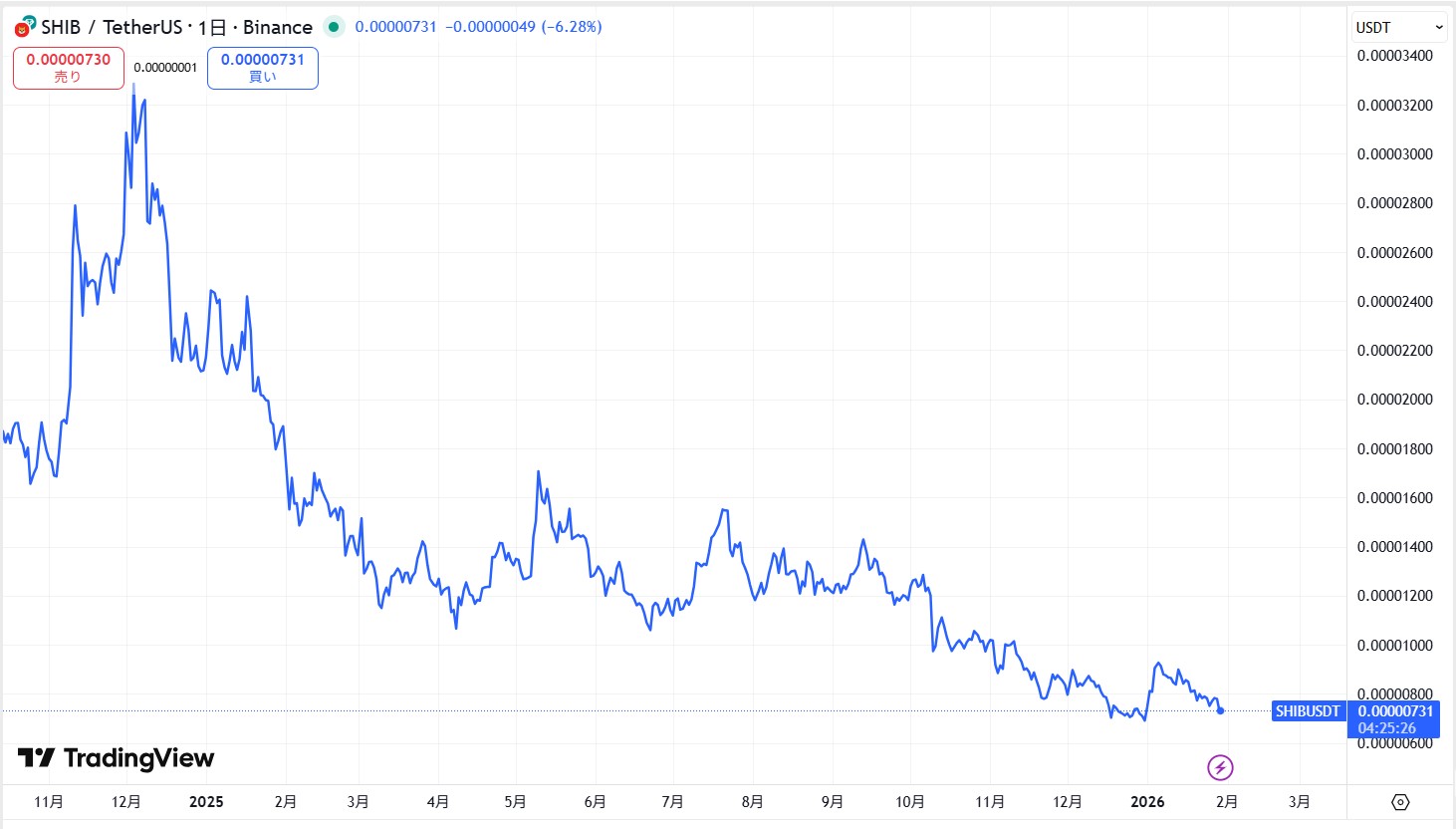This screenshot has height=829, width=1456.
Task: Open chart settings with the hexagon icon
Action: click(1401, 801)
